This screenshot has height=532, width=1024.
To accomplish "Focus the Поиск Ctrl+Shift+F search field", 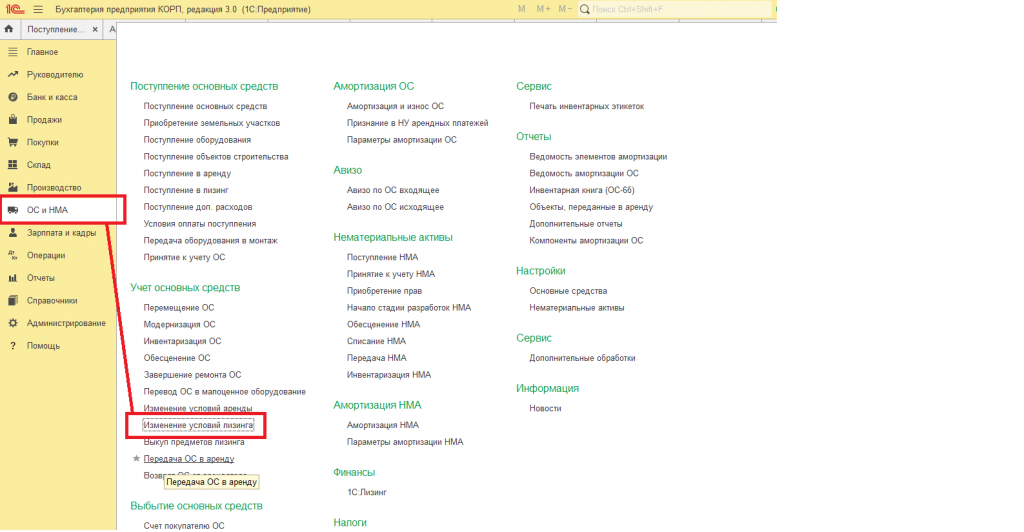I will point(674,9).
